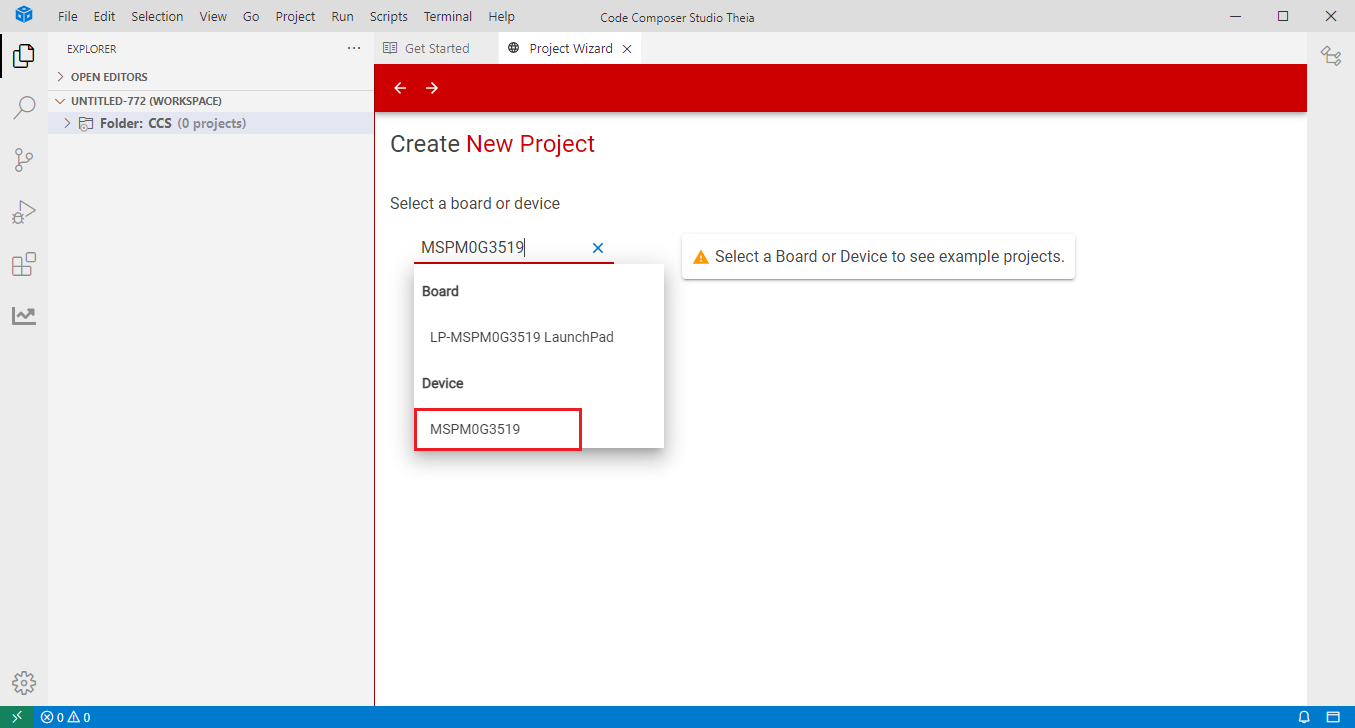Expand the Folder: CCS tree node
Screen dimensions: 1355x728
(67, 124)
